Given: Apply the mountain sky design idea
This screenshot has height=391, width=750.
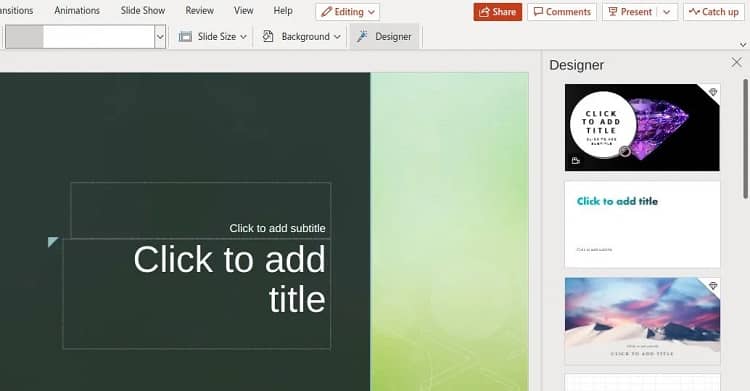Looking at the screenshot, I should 642,321.
